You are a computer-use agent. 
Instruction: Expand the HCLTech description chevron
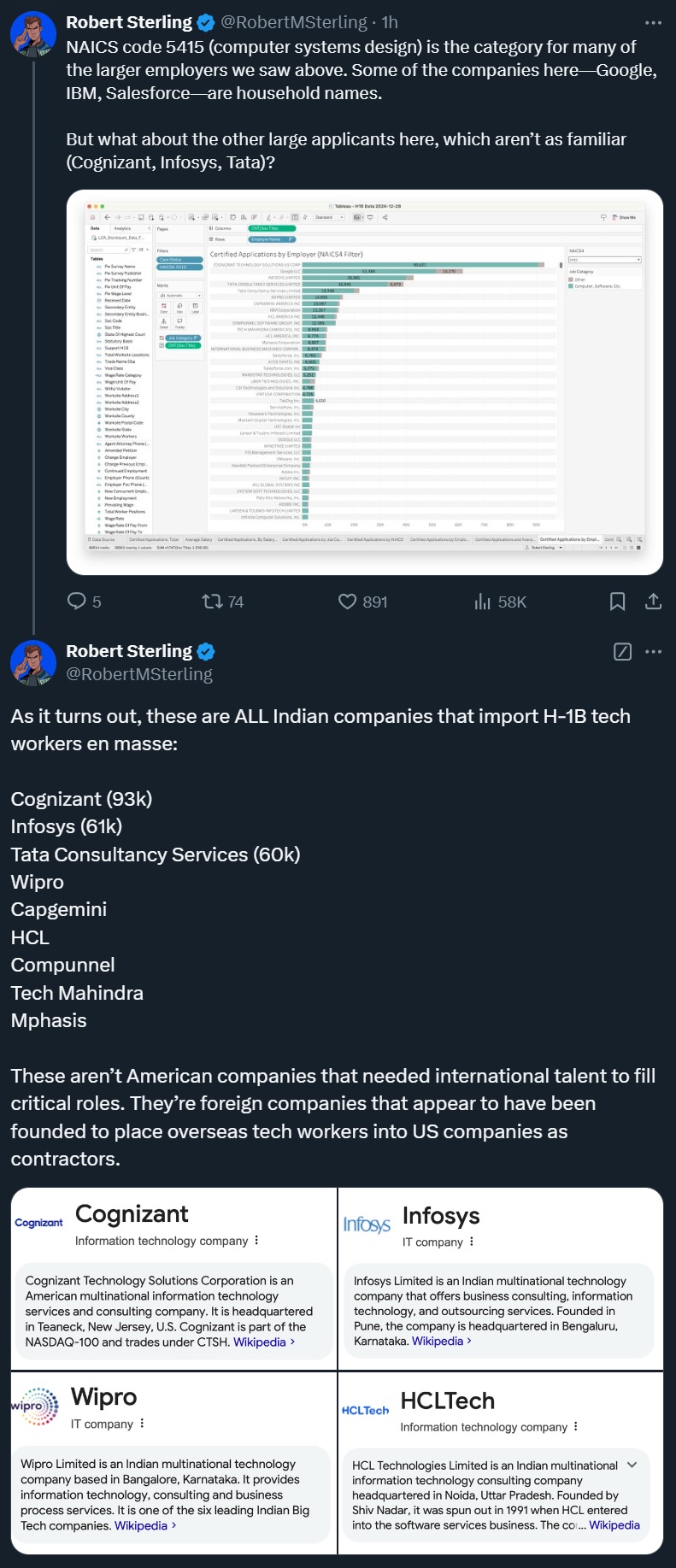632,1465
